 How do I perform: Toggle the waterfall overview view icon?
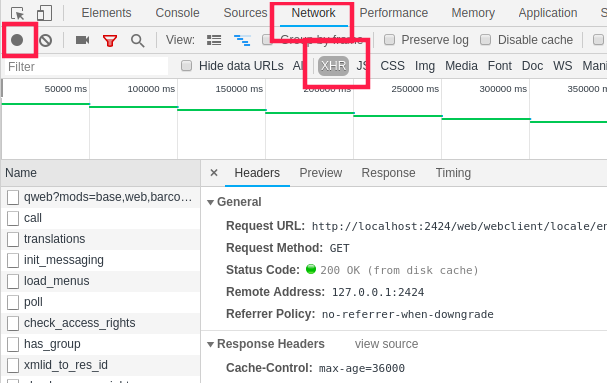tap(242, 40)
